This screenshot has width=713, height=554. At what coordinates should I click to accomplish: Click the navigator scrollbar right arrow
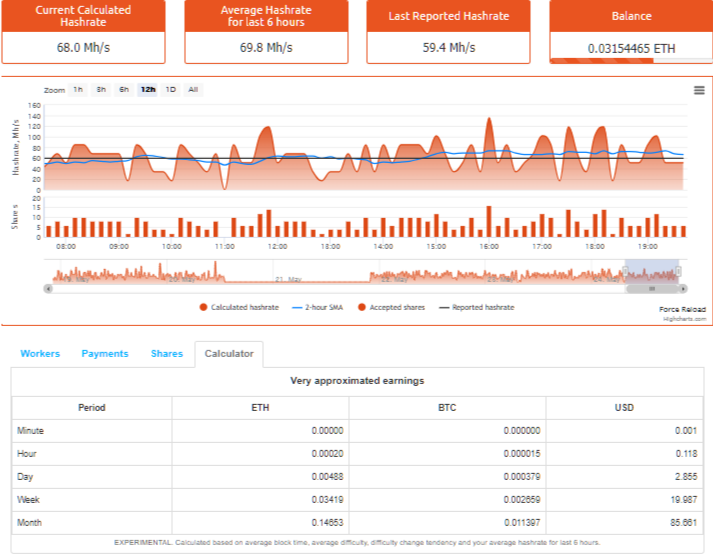(x=683, y=288)
